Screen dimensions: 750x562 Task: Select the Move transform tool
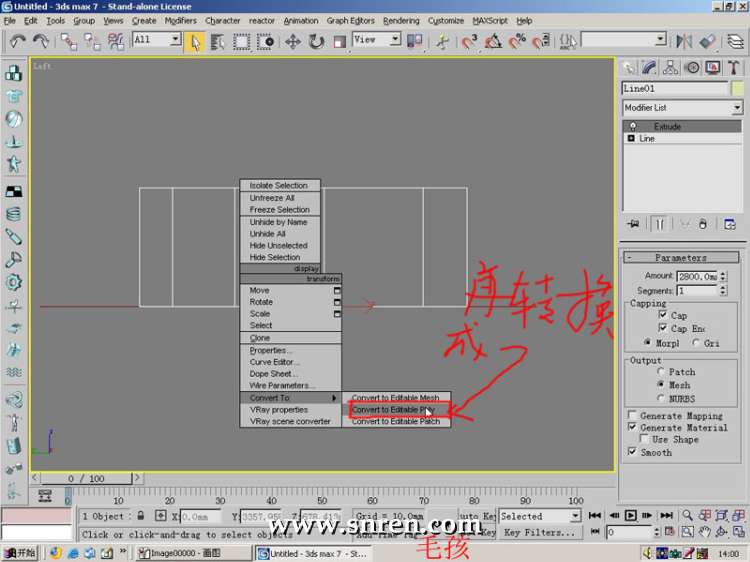click(293, 42)
